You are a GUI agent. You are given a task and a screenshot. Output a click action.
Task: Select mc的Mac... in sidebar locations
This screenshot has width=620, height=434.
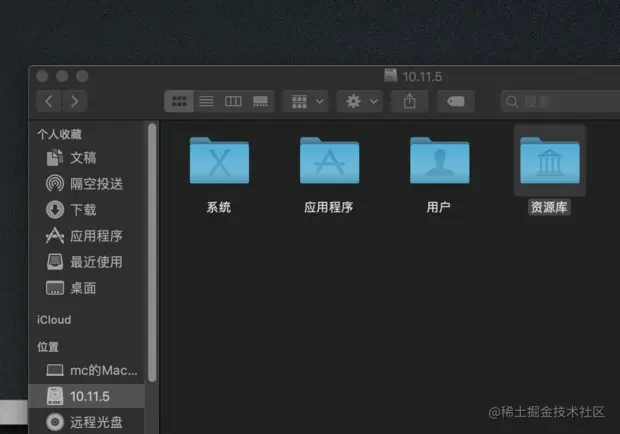click(87, 370)
